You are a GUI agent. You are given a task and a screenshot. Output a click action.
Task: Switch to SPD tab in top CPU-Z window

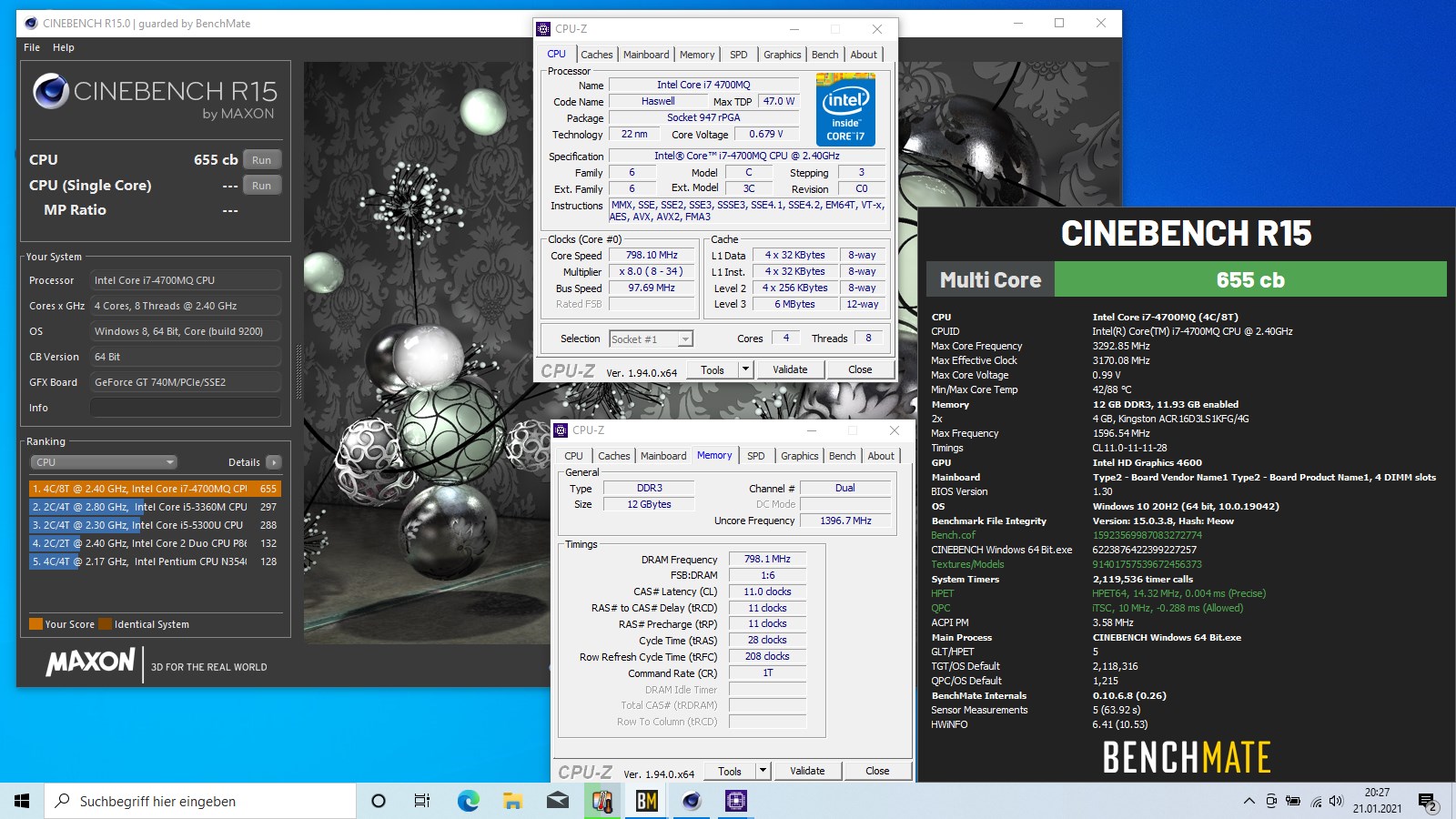[x=739, y=55]
